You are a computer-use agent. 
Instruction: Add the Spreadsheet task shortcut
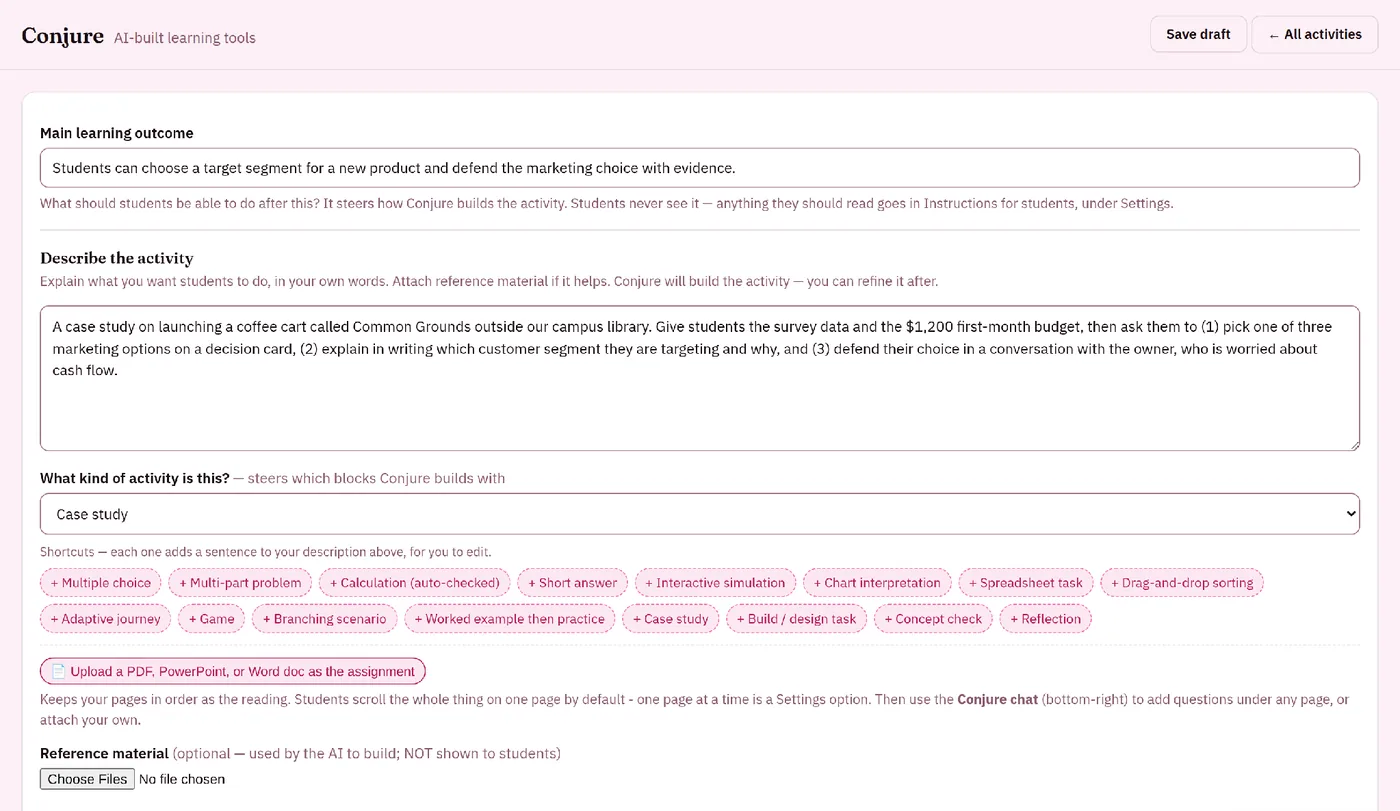[1026, 583]
